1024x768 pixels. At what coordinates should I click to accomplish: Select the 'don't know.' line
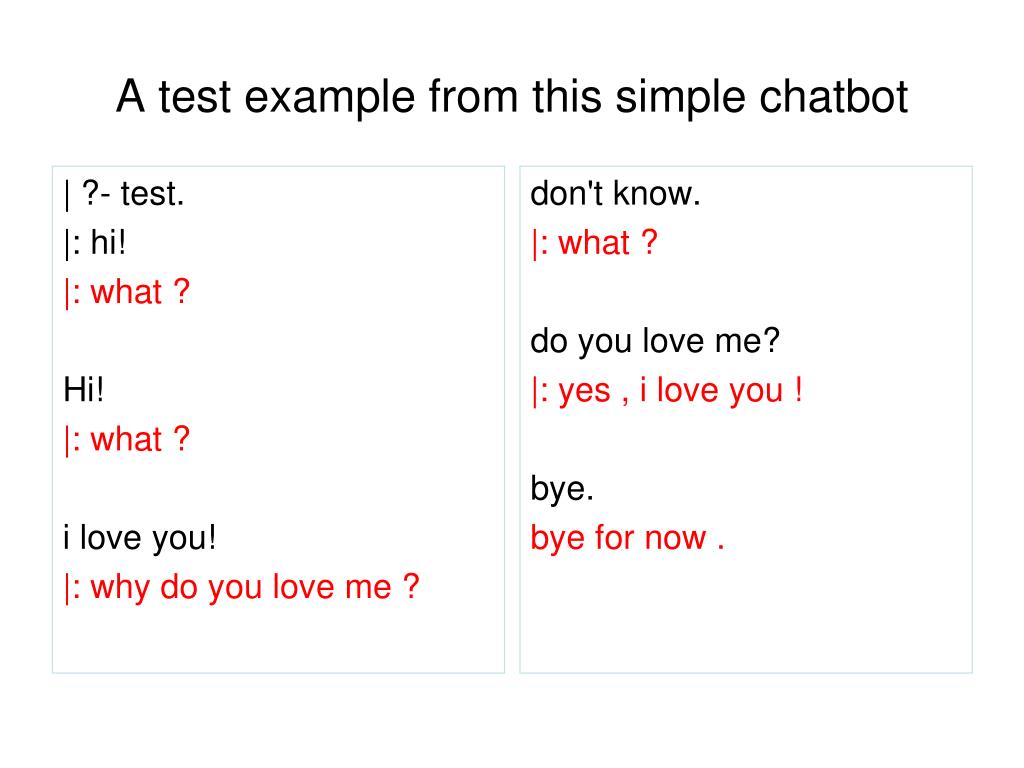pos(615,193)
